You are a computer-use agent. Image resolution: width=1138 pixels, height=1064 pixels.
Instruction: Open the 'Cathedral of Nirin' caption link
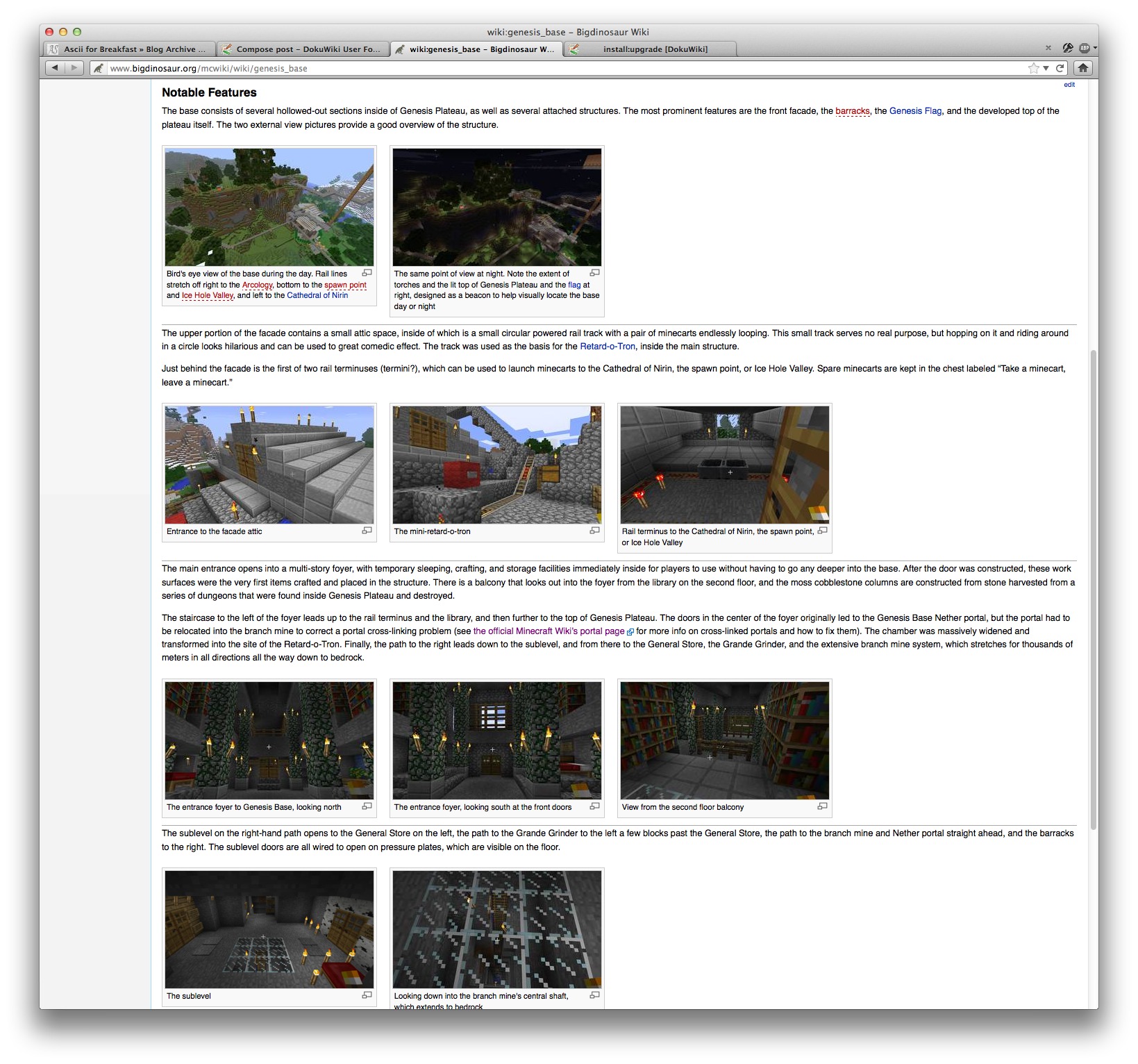[x=317, y=295]
